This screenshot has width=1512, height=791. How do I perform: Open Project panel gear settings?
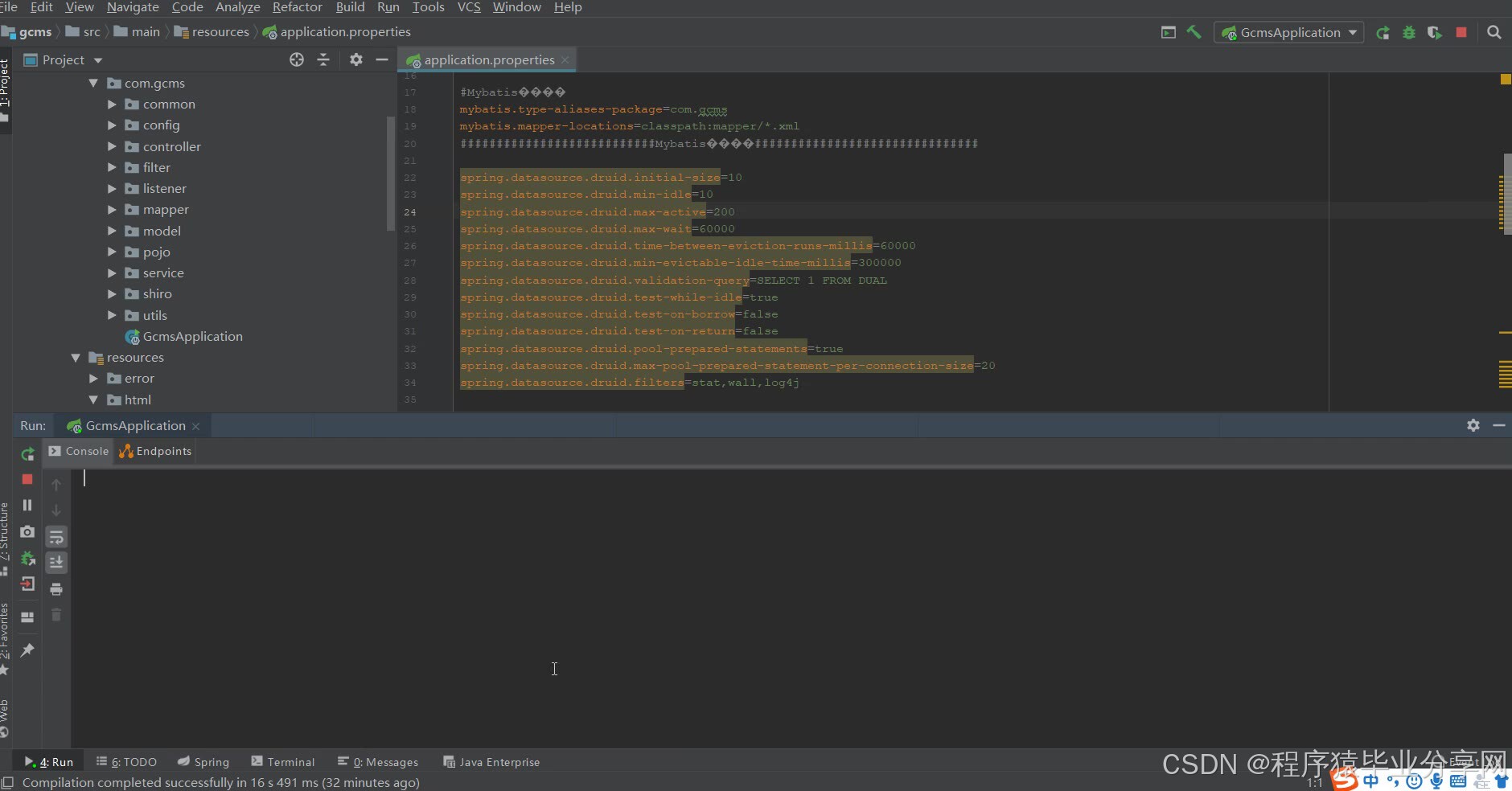356,59
